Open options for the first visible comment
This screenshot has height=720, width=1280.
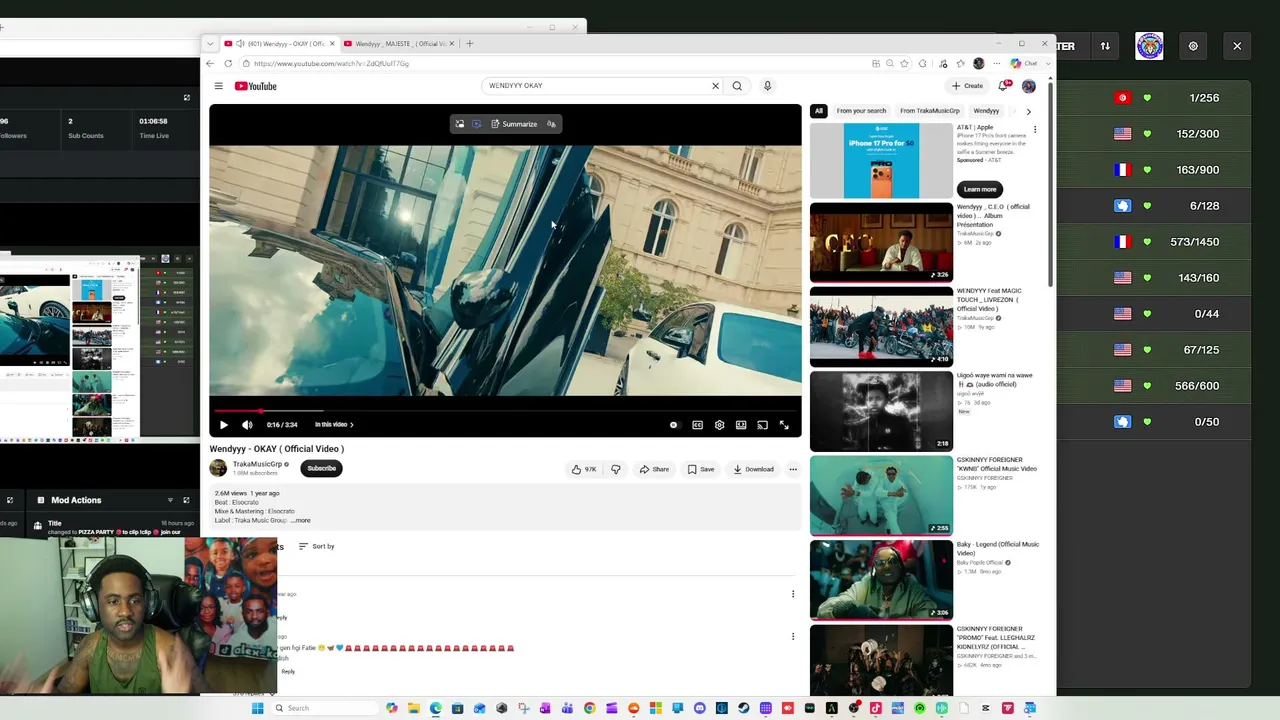click(x=793, y=594)
